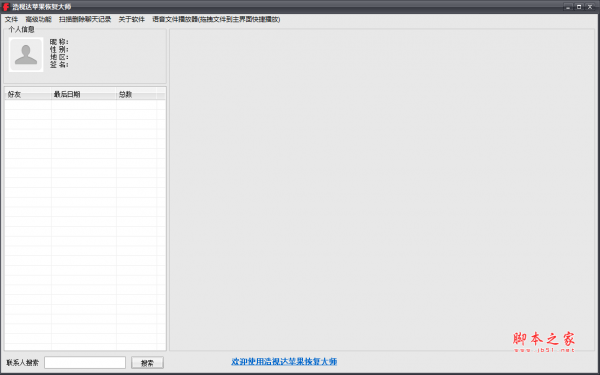Open the 关于软件 menu
600x375 pixels.
(x=132, y=19)
